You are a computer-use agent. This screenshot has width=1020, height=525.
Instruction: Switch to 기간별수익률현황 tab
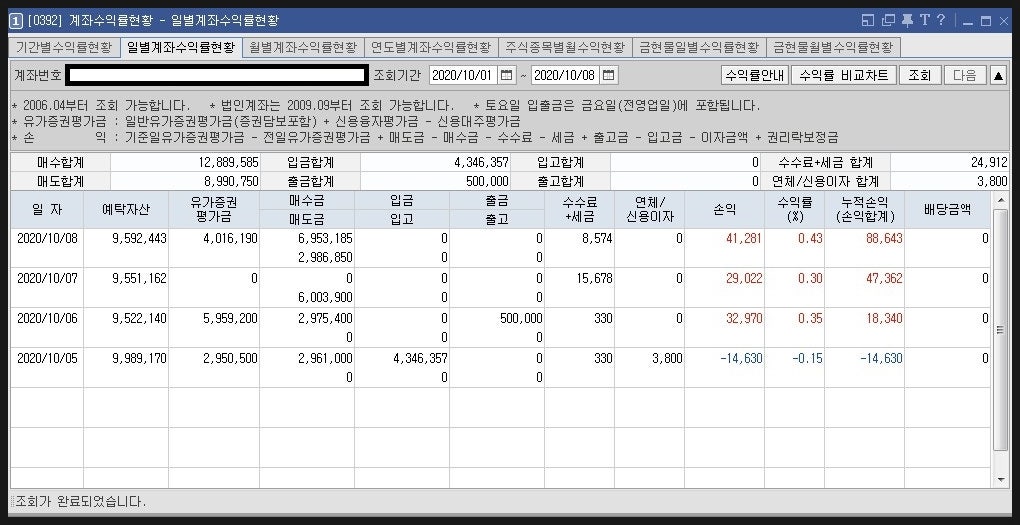[64, 47]
